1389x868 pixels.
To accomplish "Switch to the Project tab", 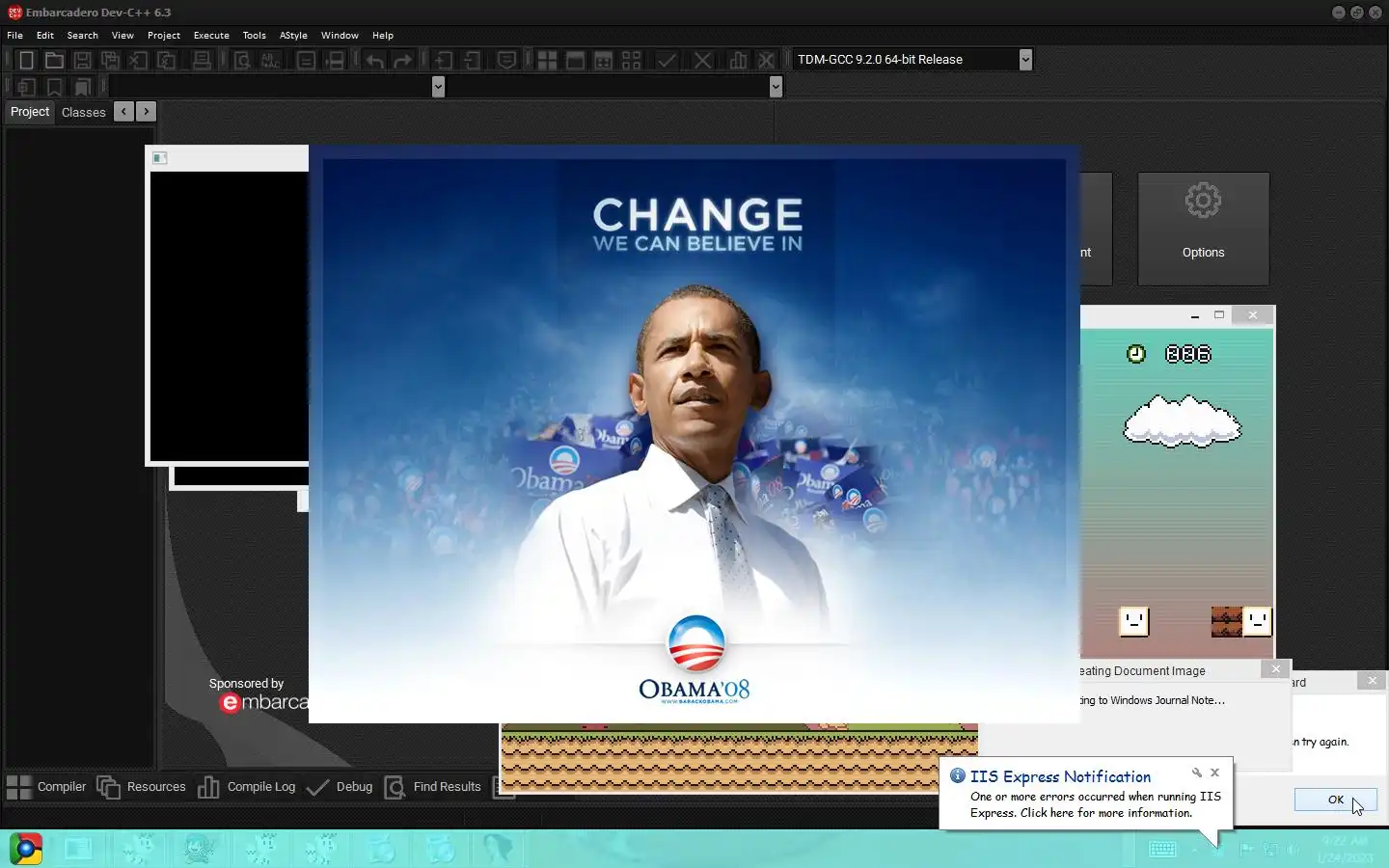I will point(30,112).
